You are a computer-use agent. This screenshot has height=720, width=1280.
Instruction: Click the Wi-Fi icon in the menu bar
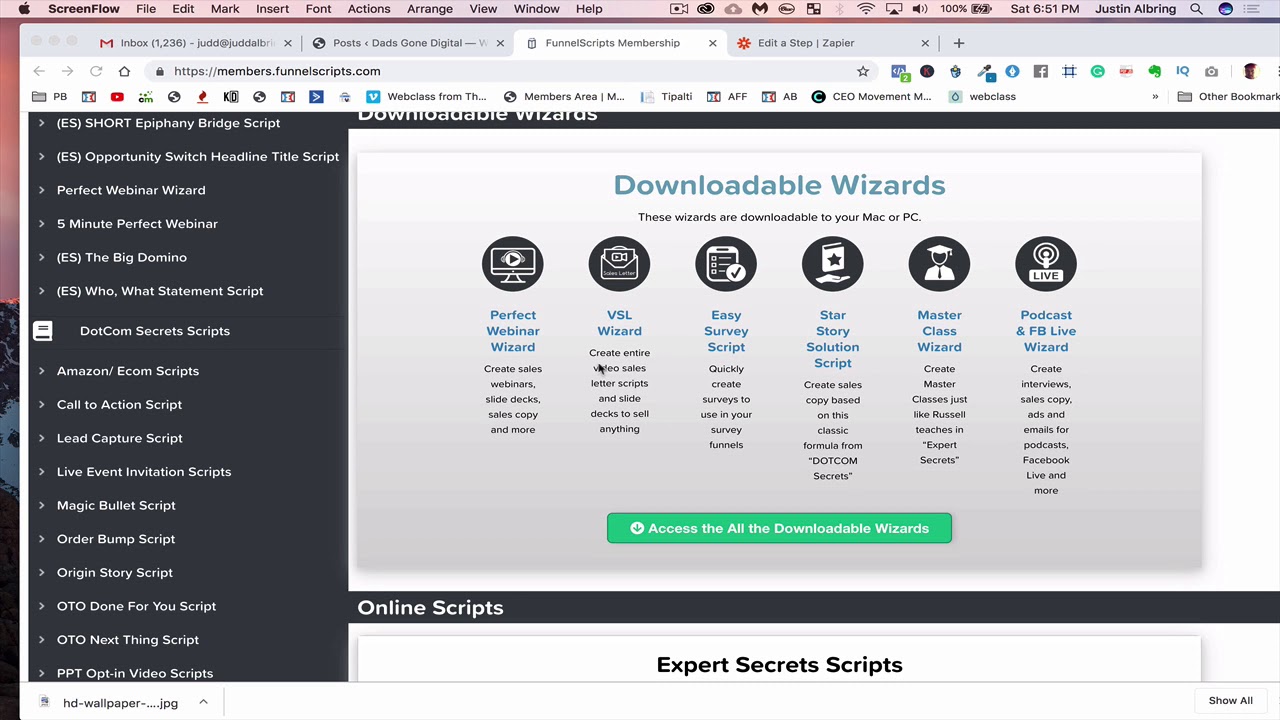(x=866, y=9)
